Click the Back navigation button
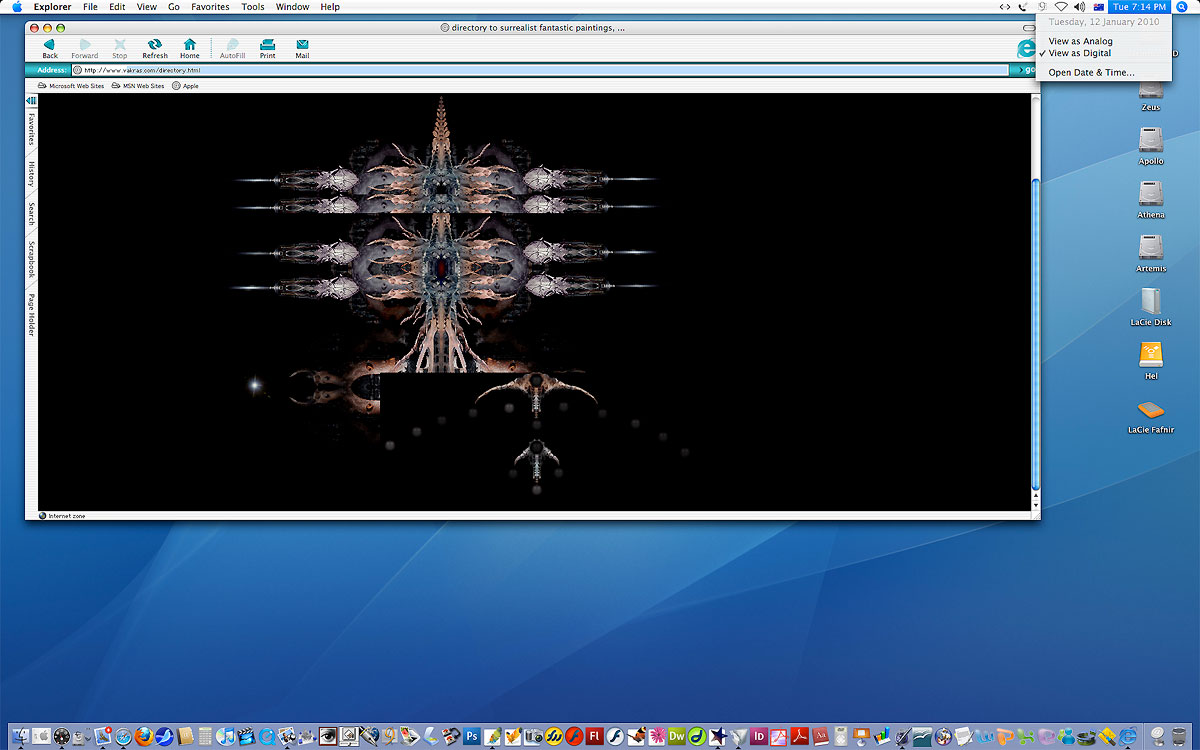1200x750 pixels. coord(49,48)
